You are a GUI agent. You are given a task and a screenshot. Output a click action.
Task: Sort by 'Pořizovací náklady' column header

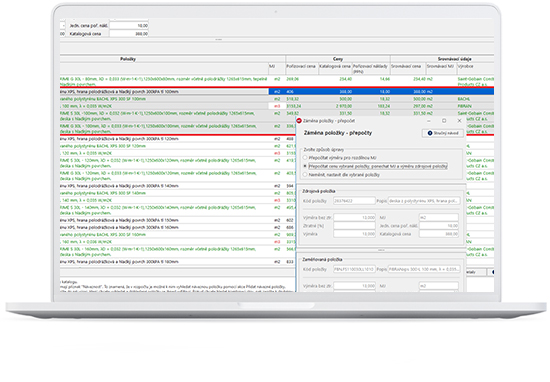click(x=371, y=68)
